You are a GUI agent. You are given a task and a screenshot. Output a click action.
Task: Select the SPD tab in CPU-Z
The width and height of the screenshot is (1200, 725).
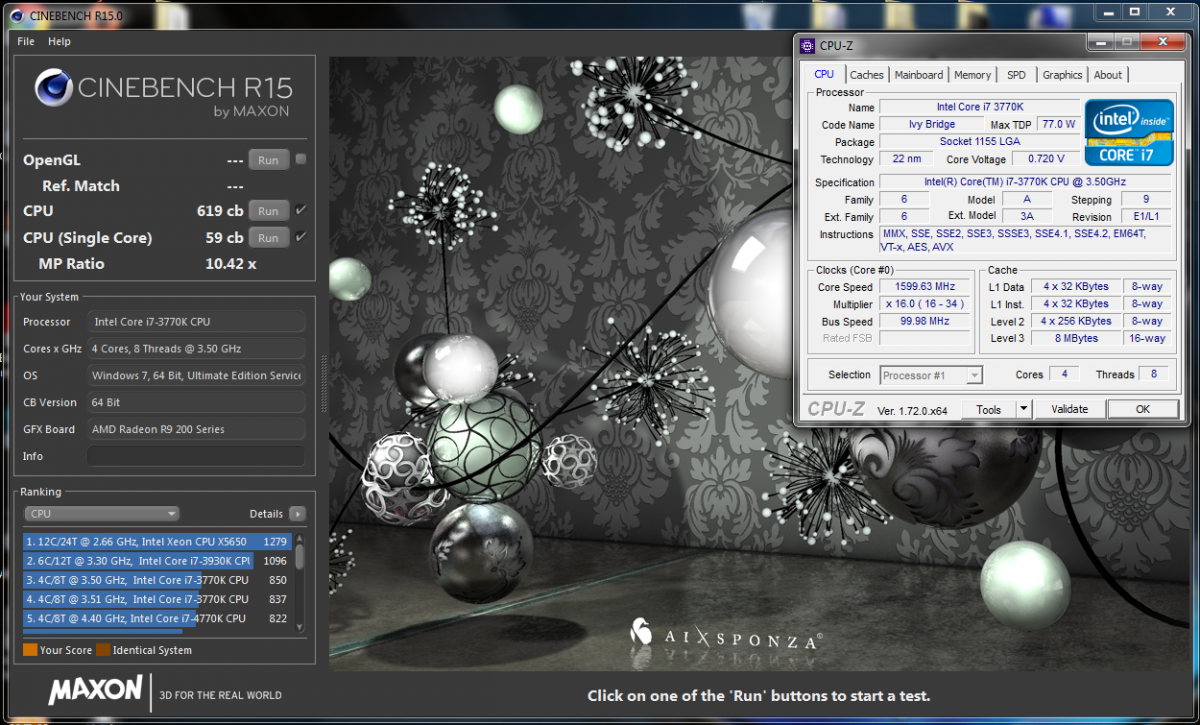click(1016, 75)
